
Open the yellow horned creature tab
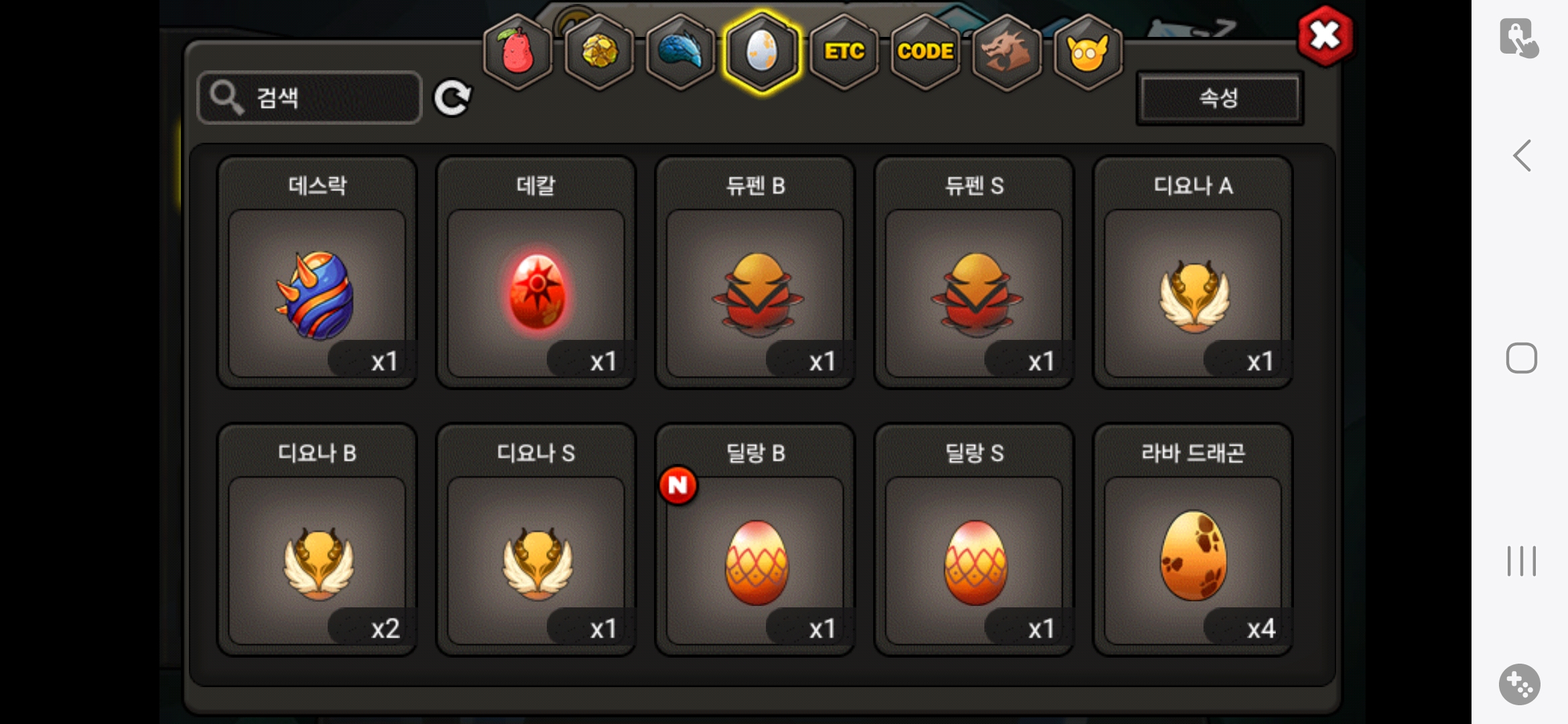(1088, 52)
